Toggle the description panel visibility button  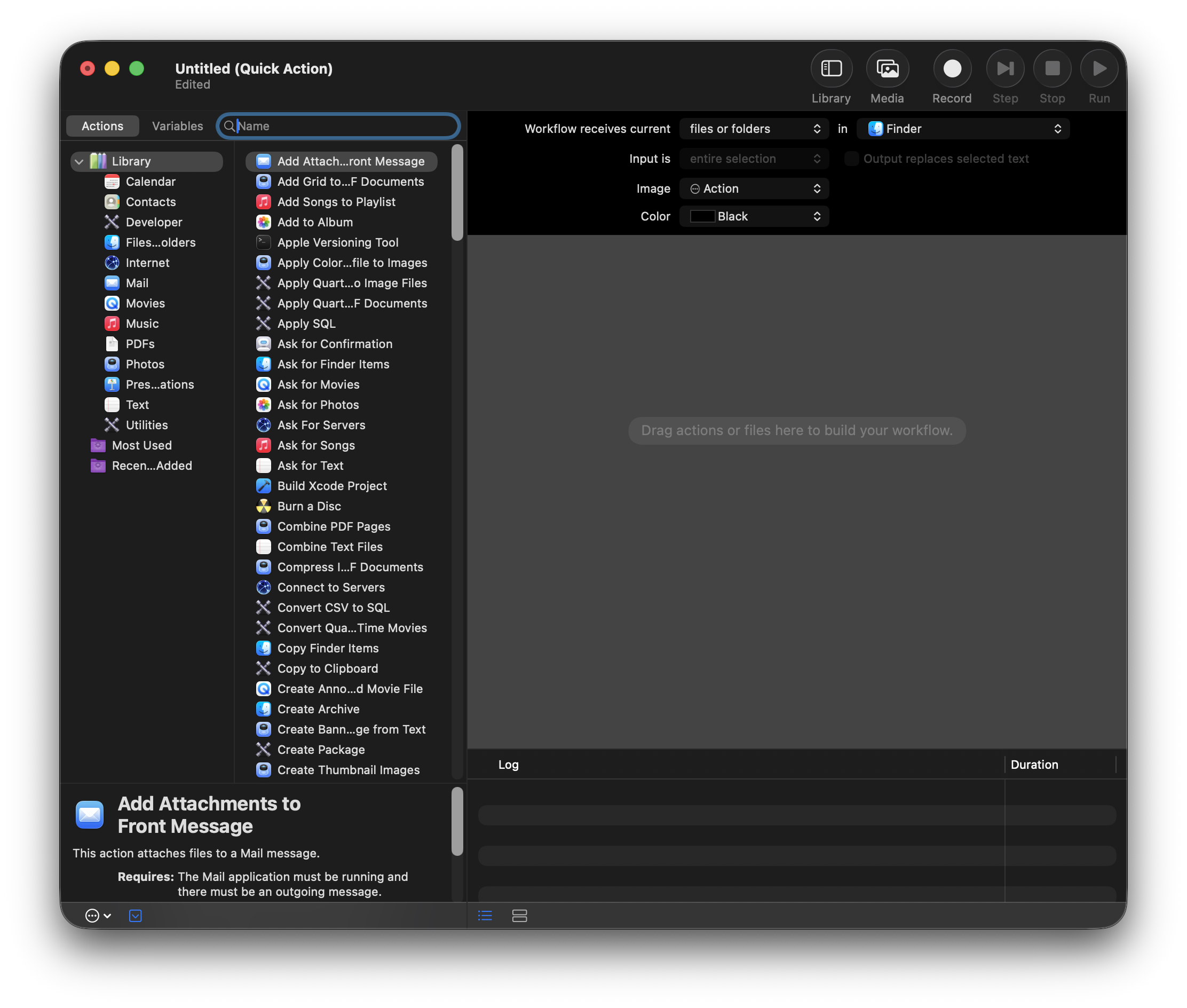tap(136, 916)
